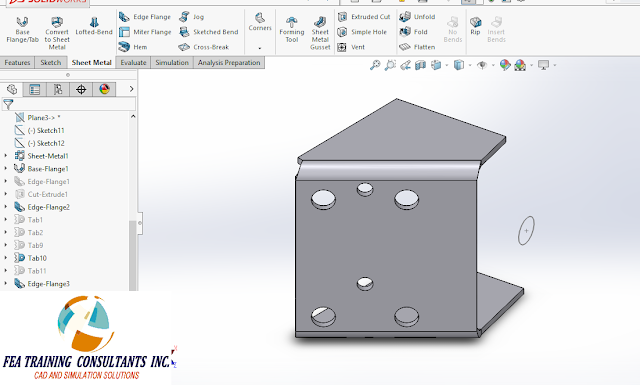Viewport: 640px width, 385px height.
Task: Toggle the Unfold command
Action: [x=417, y=17]
